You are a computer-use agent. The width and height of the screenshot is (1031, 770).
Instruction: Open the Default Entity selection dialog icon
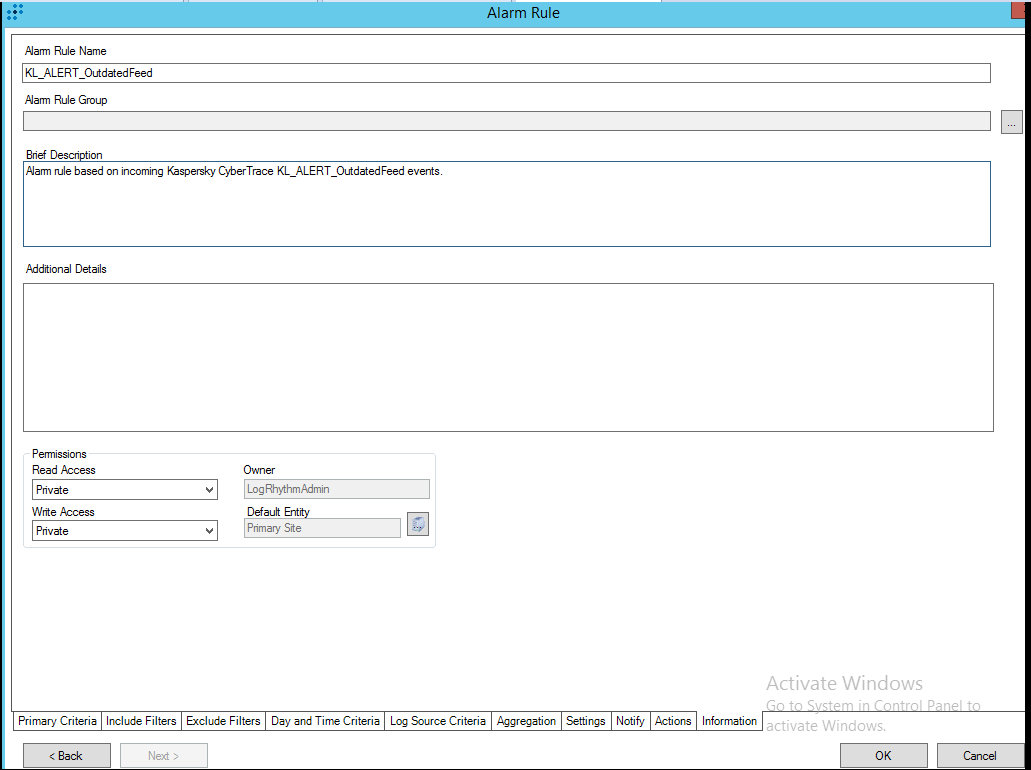tap(417, 523)
